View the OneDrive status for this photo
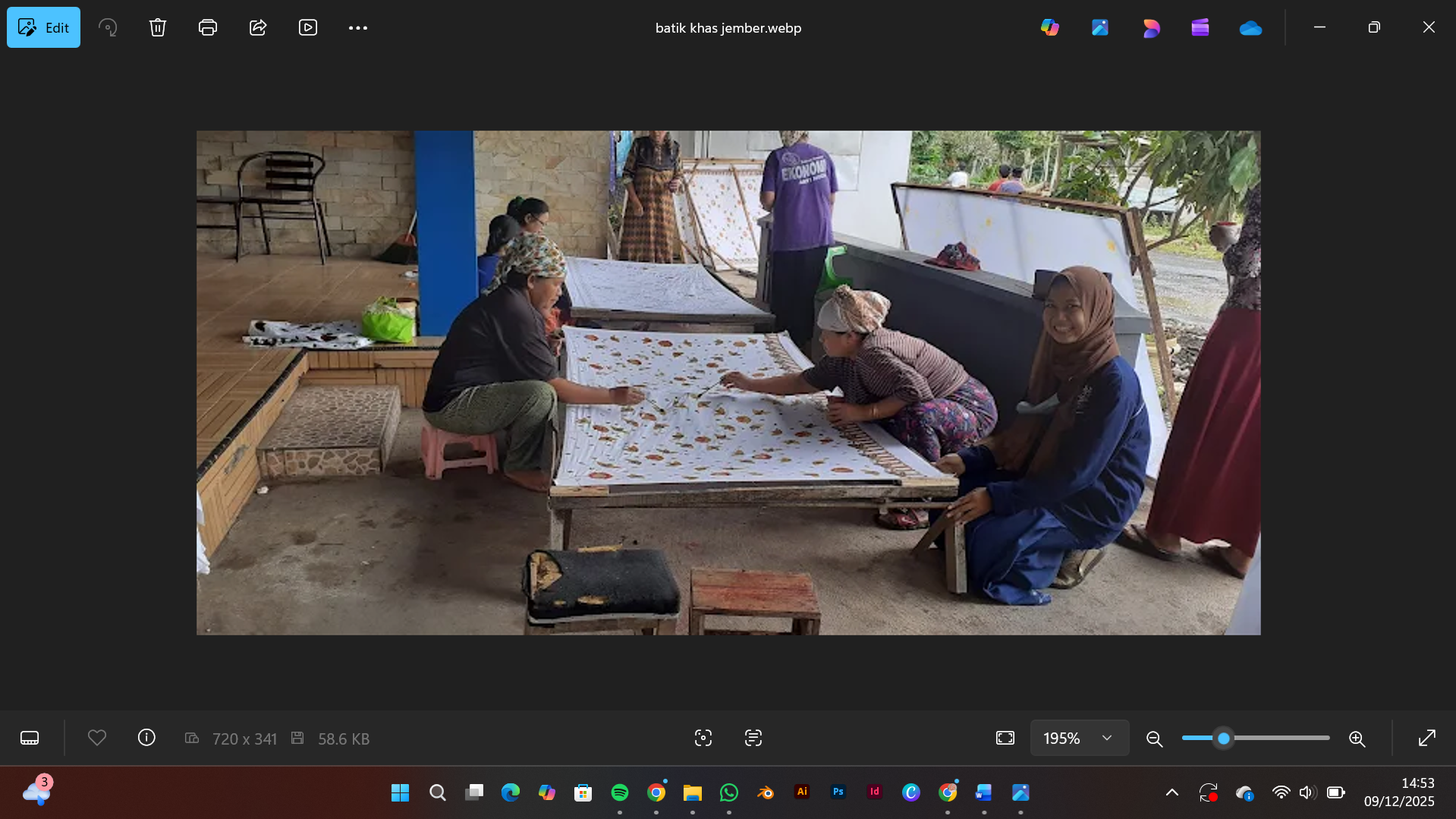The height and width of the screenshot is (819, 1456). [1250, 27]
